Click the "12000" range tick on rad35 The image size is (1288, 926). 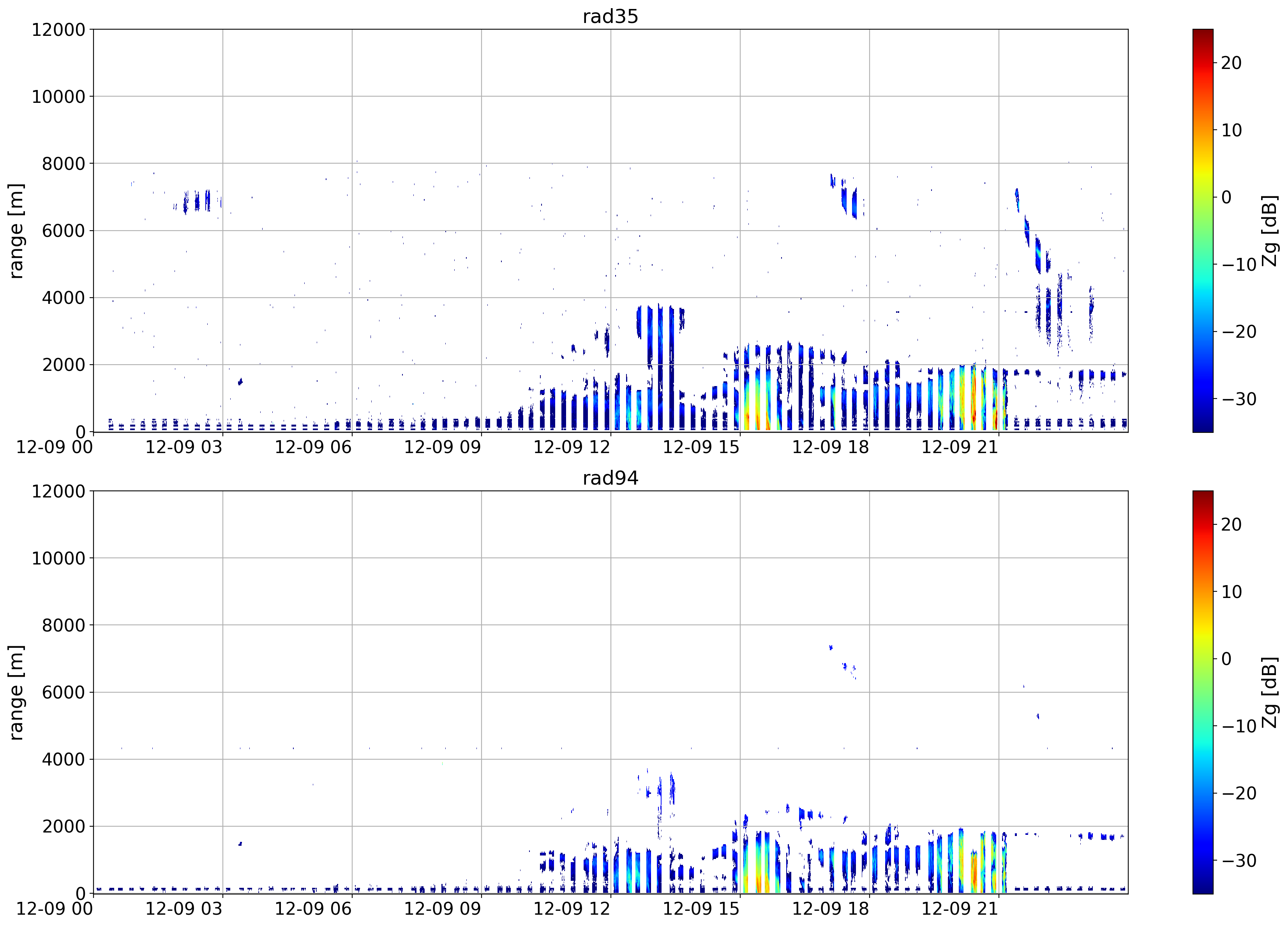click(58, 30)
